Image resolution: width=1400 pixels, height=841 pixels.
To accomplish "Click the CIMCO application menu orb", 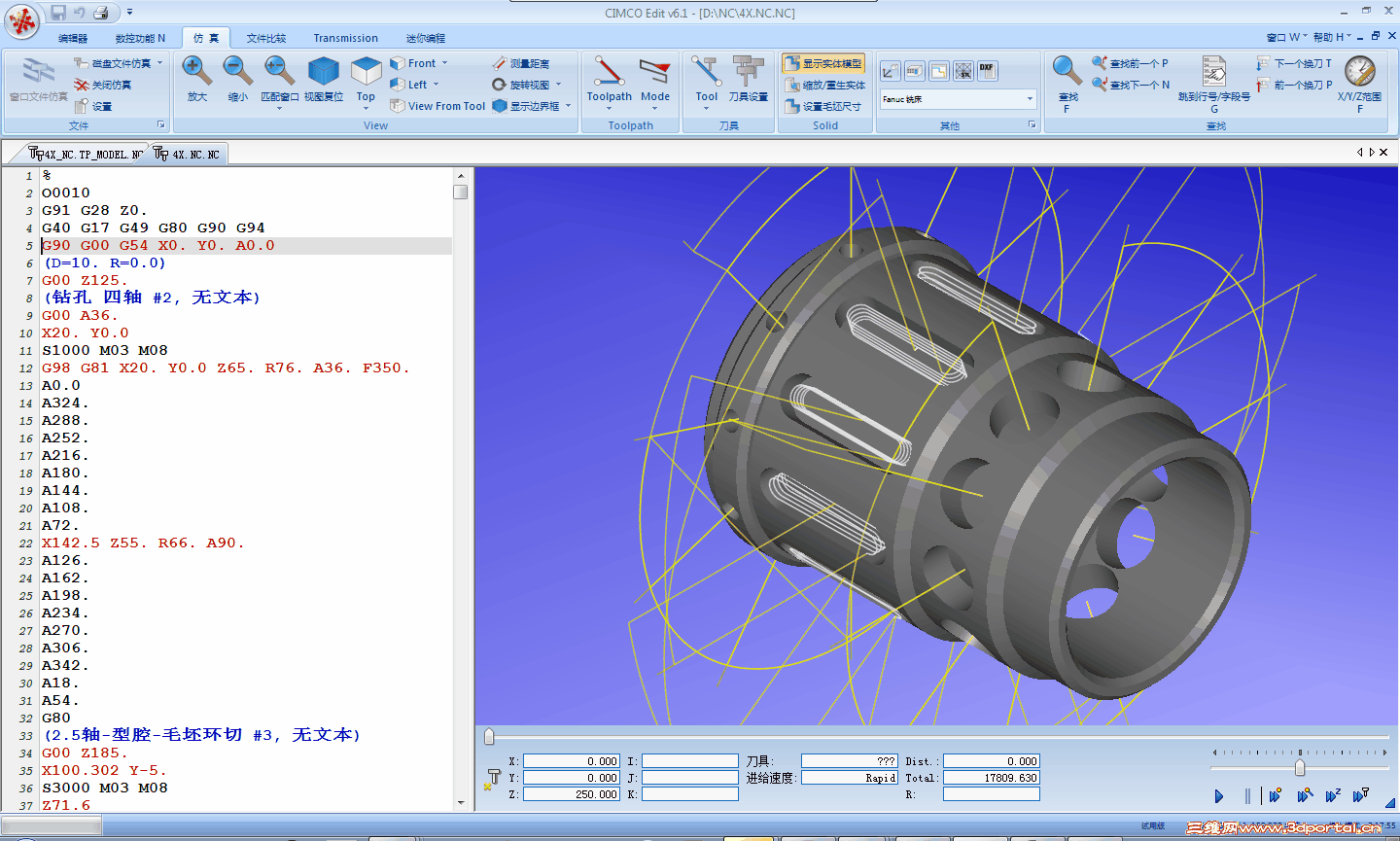I will [x=21, y=21].
